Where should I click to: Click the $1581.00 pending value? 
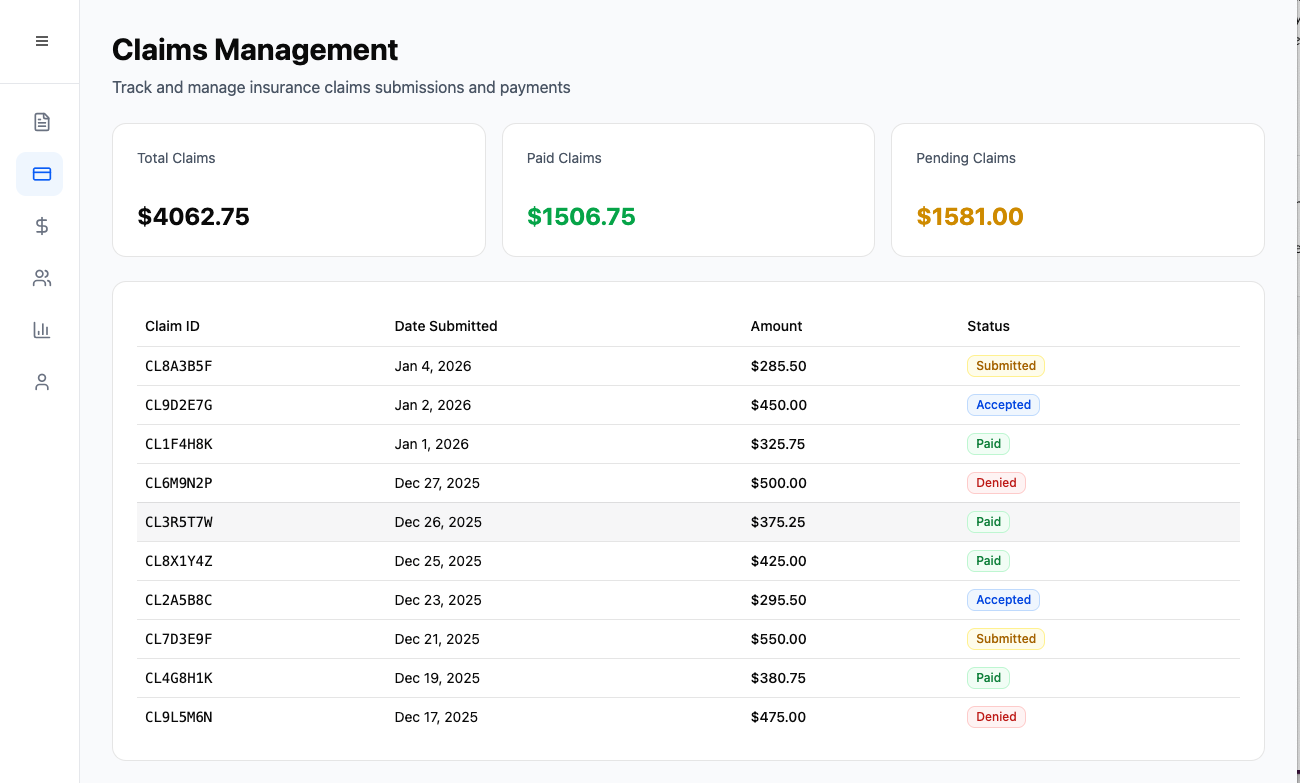pos(970,217)
